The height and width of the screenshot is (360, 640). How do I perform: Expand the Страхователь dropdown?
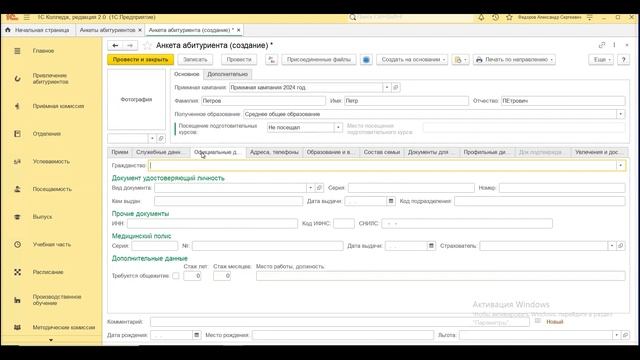tap(611, 246)
